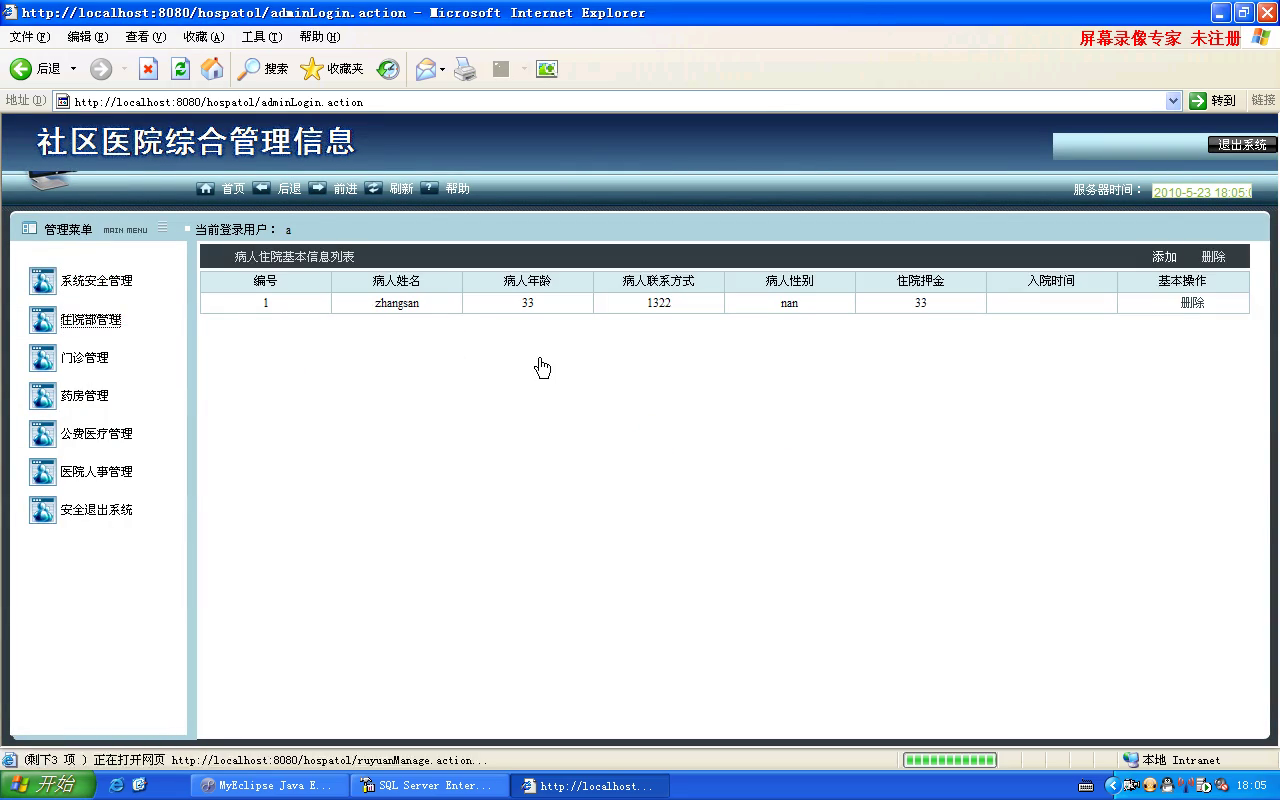Click the refresh icon beside 刷新
This screenshot has width=1280, height=800.
coord(374,188)
